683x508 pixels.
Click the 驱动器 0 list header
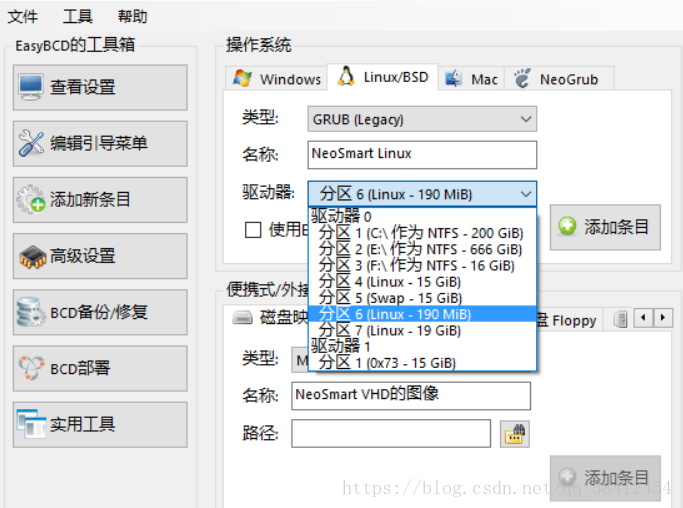click(422, 217)
